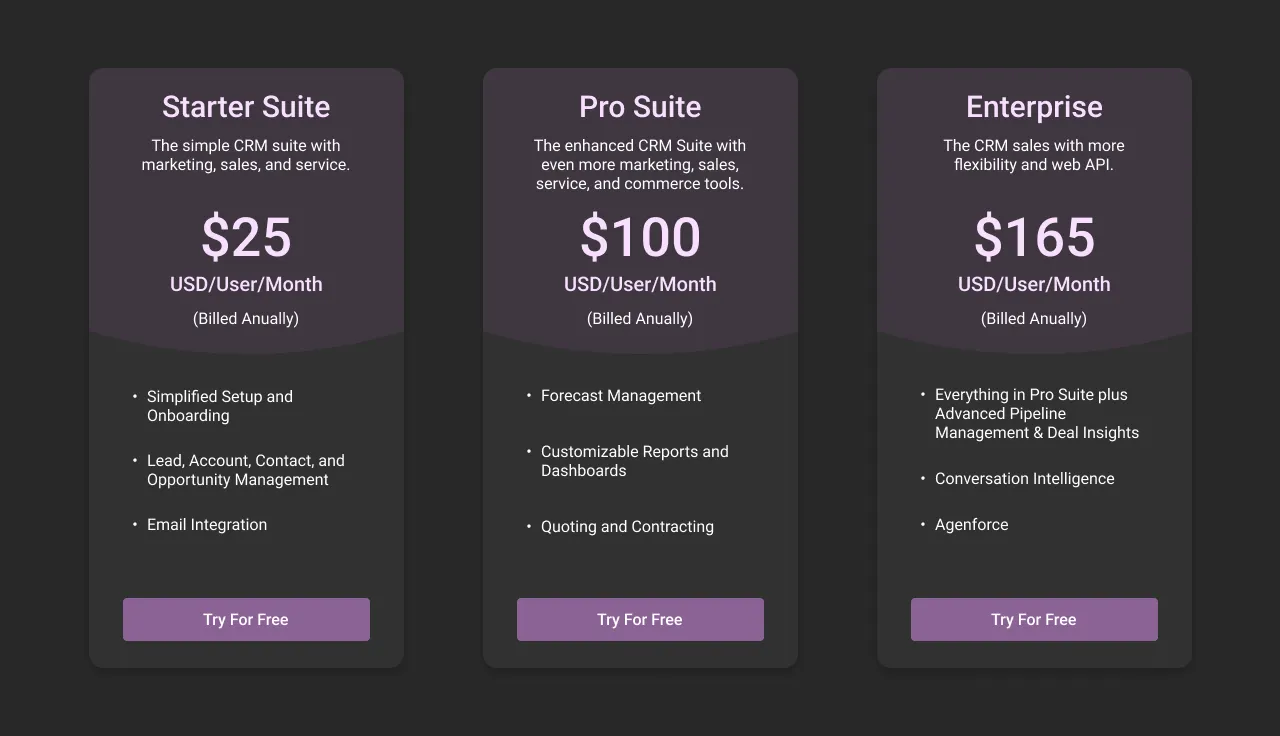The height and width of the screenshot is (736, 1280).
Task: Click the Try For Free button under Starter Suite
Action: [246, 619]
